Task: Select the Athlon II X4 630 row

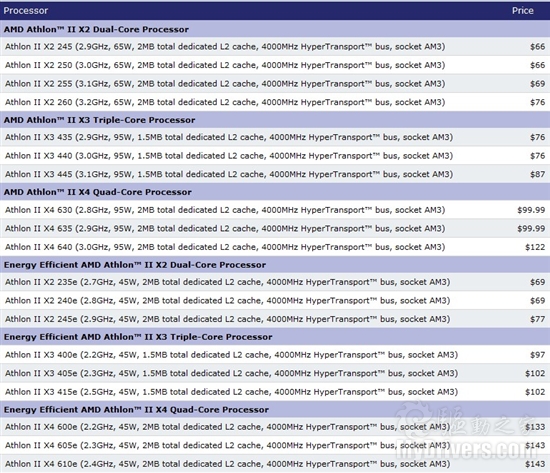Action: (x=275, y=210)
